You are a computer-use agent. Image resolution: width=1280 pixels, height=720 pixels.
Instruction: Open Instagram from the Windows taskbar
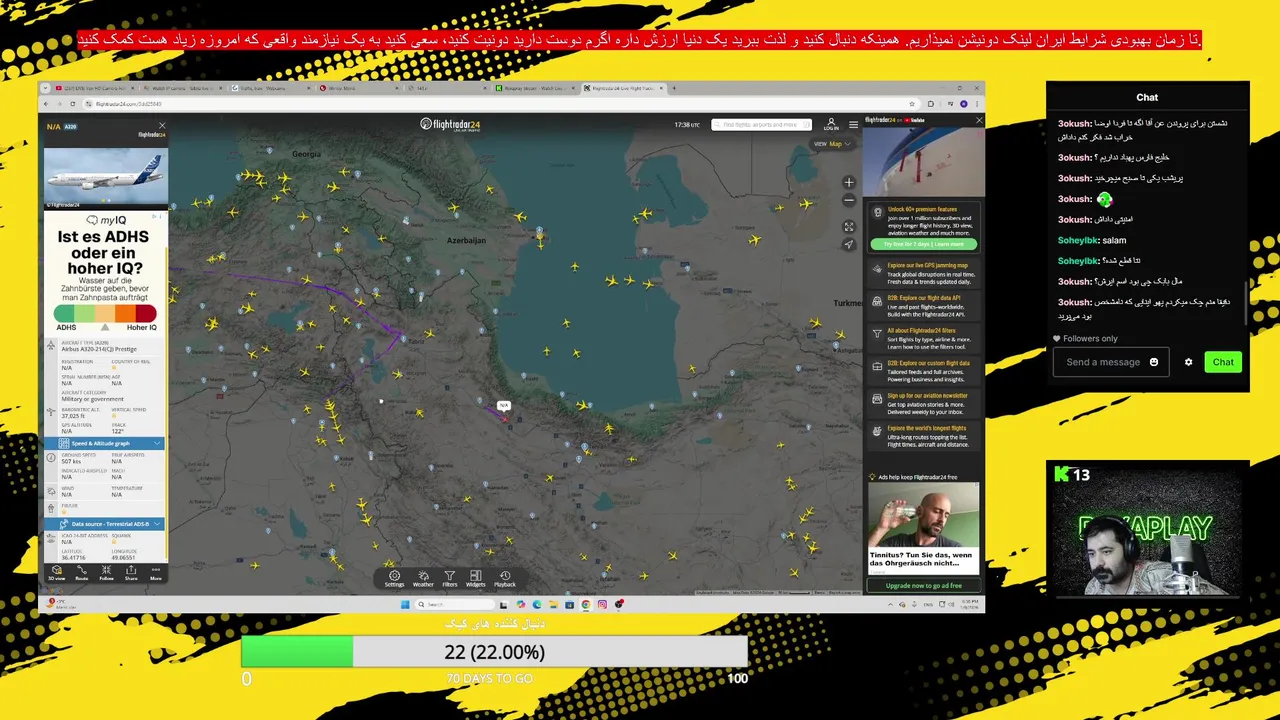pos(602,604)
